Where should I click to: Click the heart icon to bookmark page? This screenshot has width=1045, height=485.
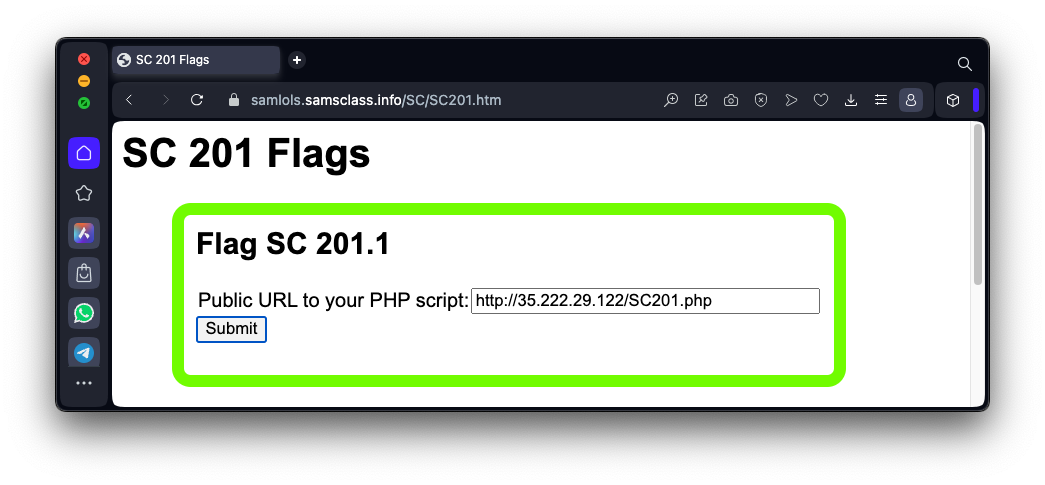pyautogui.click(x=821, y=100)
